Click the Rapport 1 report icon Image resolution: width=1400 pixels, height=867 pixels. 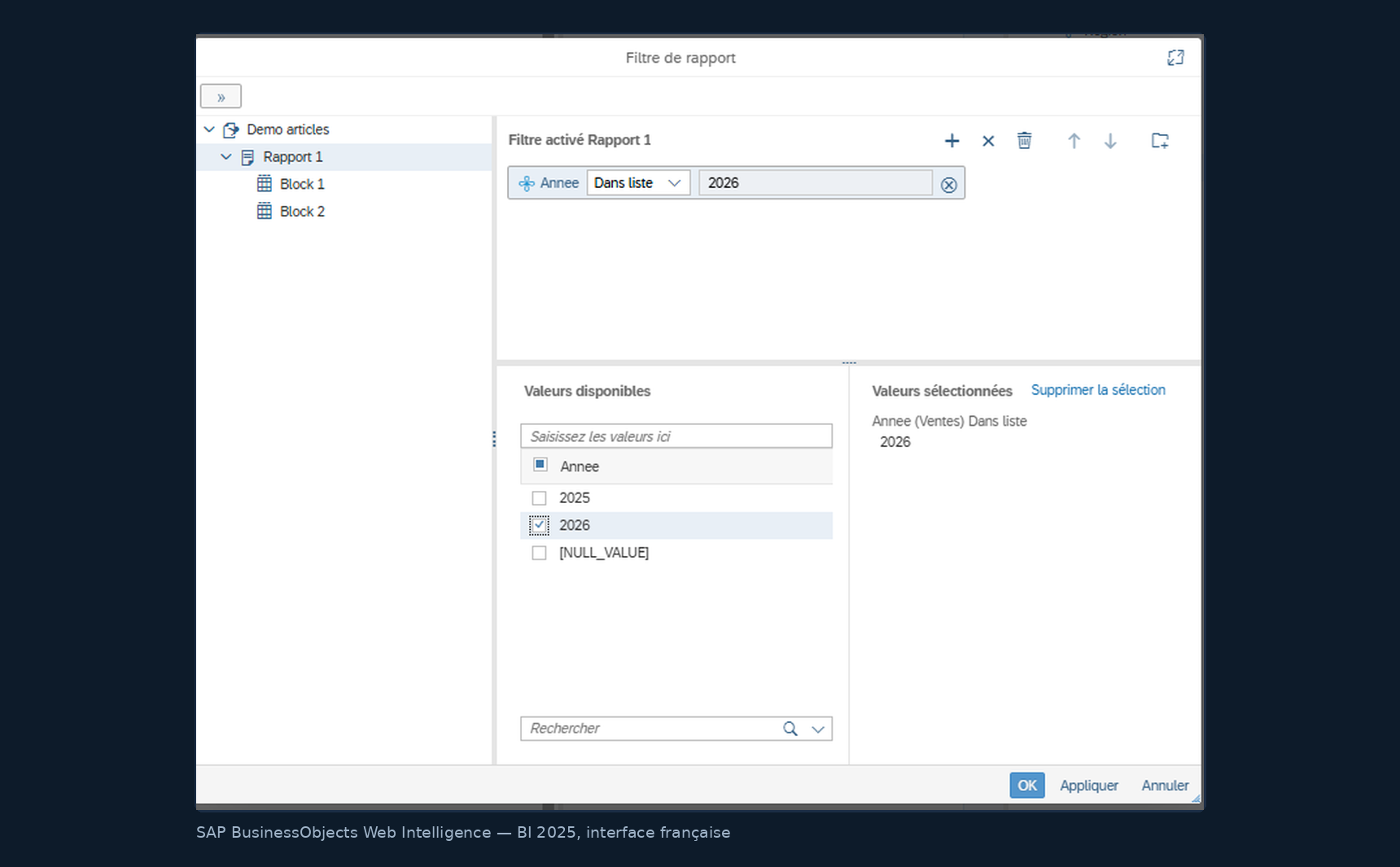pos(248,157)
